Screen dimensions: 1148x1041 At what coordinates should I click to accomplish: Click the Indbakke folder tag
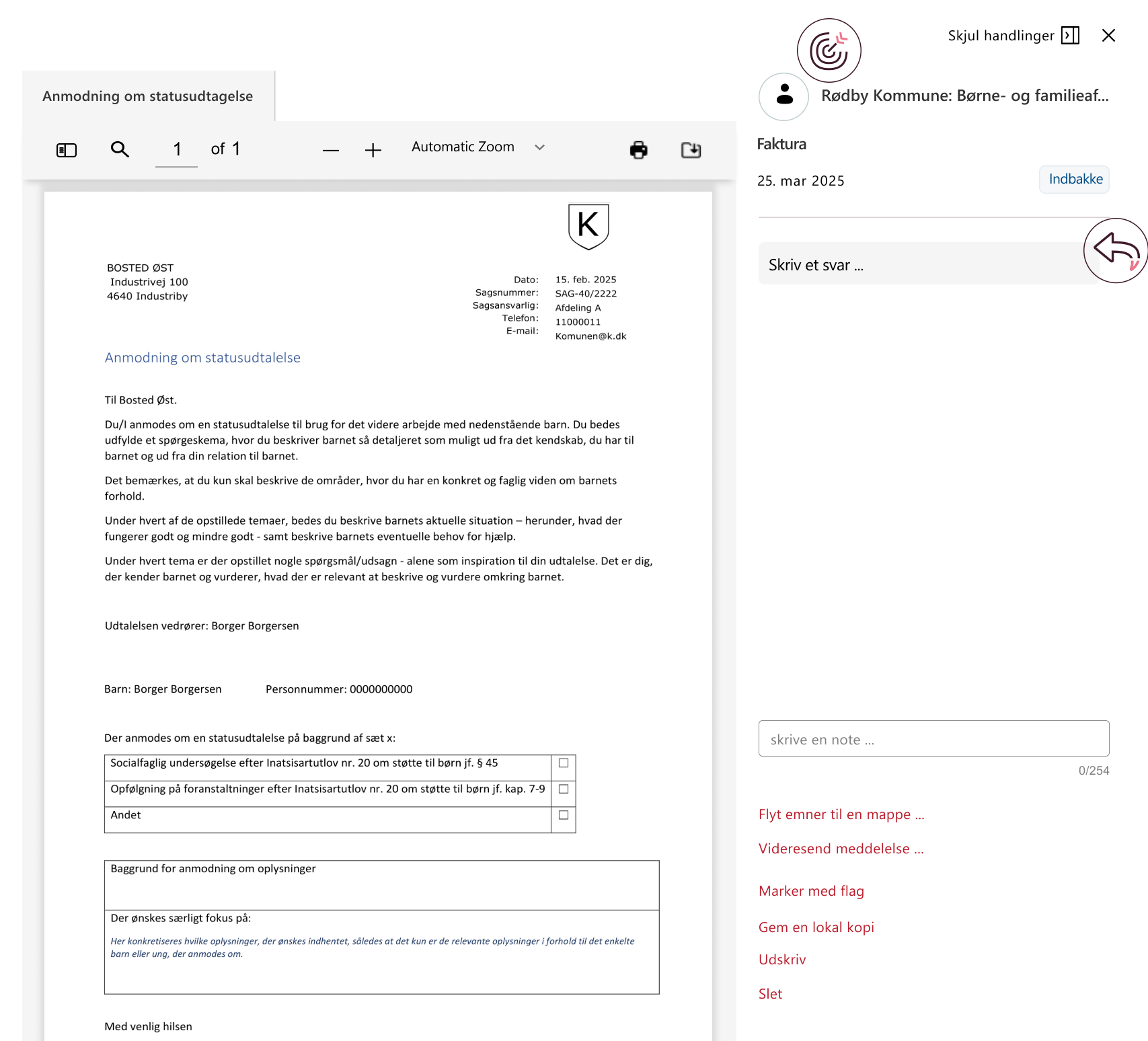point(1075,180)
